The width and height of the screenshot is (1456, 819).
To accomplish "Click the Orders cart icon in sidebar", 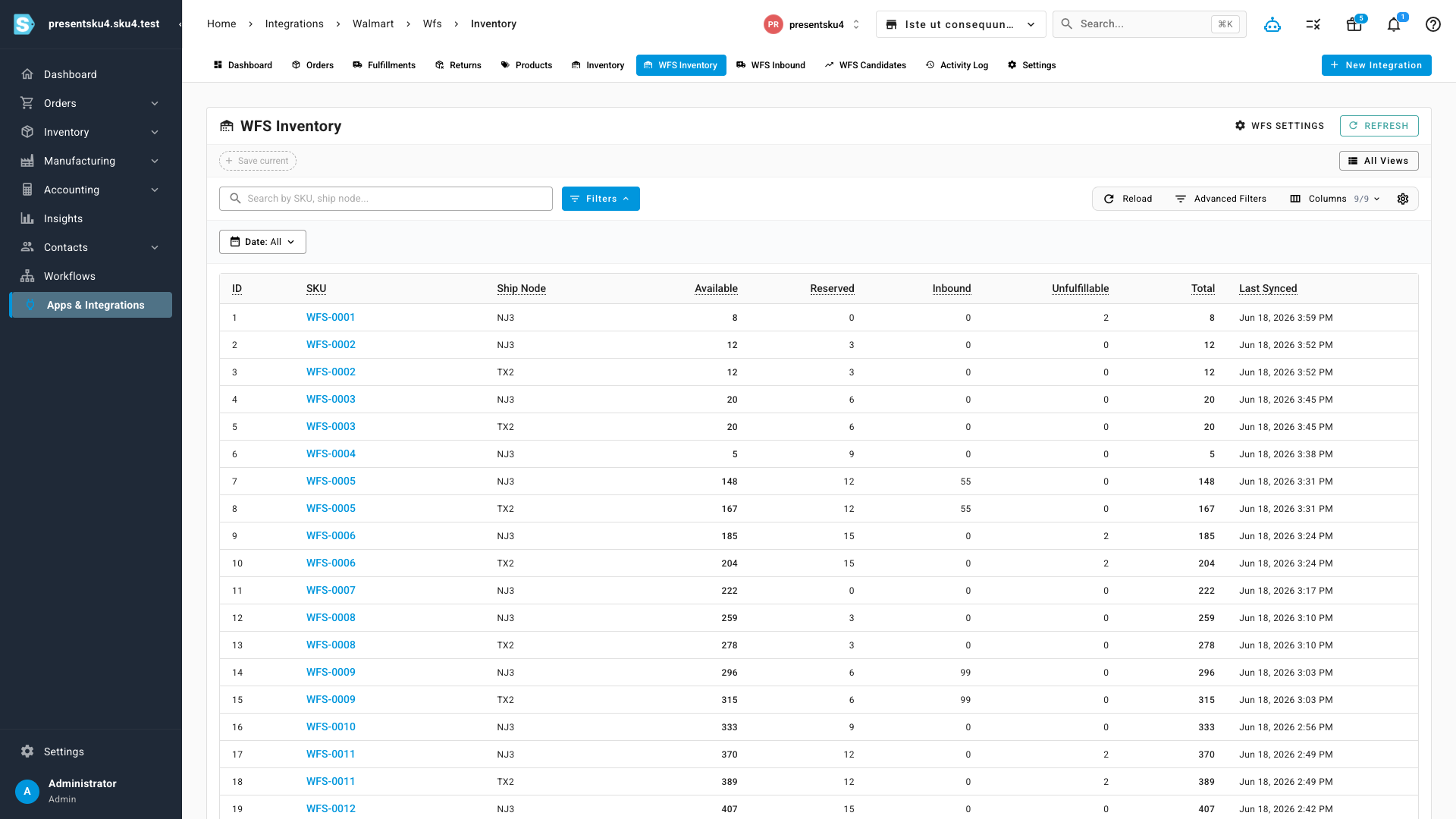I will click(x=27, y=103).
